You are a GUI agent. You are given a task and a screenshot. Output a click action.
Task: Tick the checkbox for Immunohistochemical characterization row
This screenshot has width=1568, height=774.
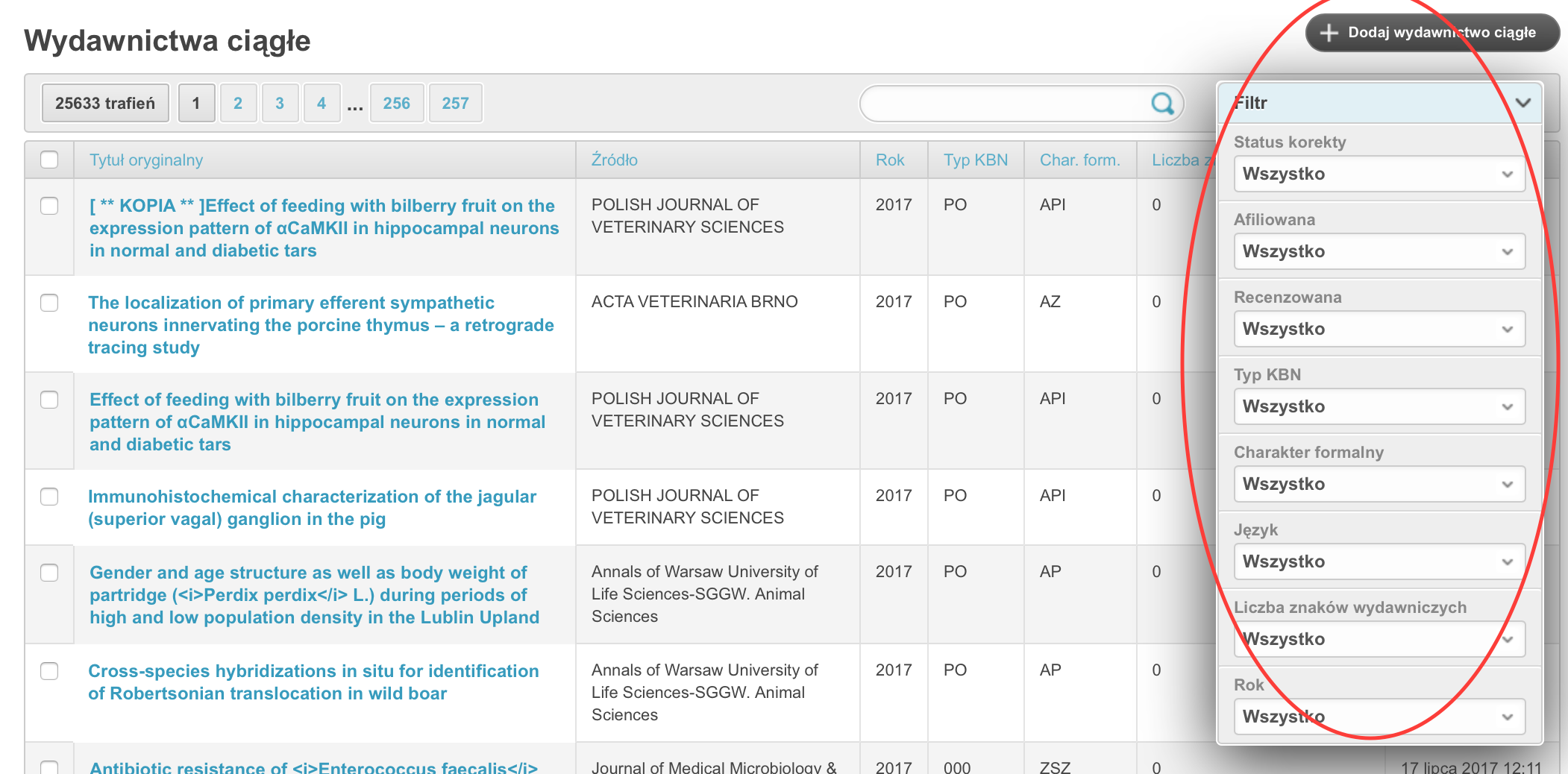point(49,497)
